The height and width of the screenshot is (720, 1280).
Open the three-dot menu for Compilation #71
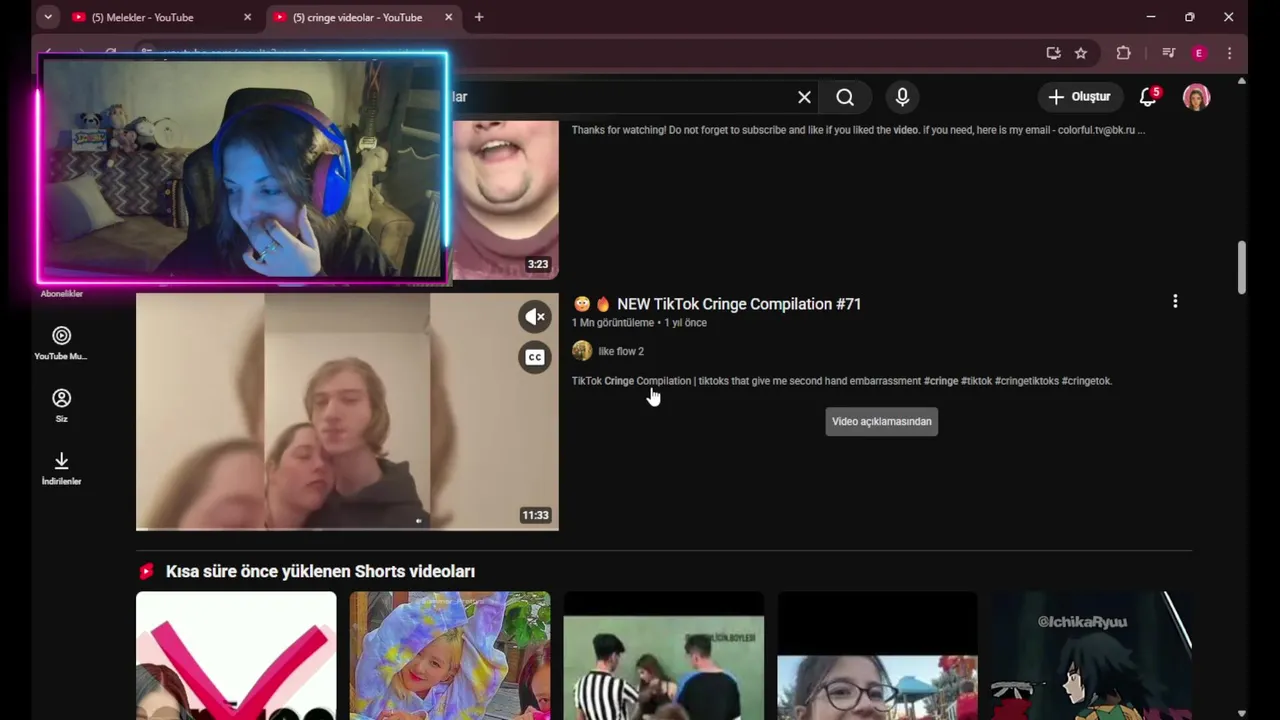tap(1175, 301)
